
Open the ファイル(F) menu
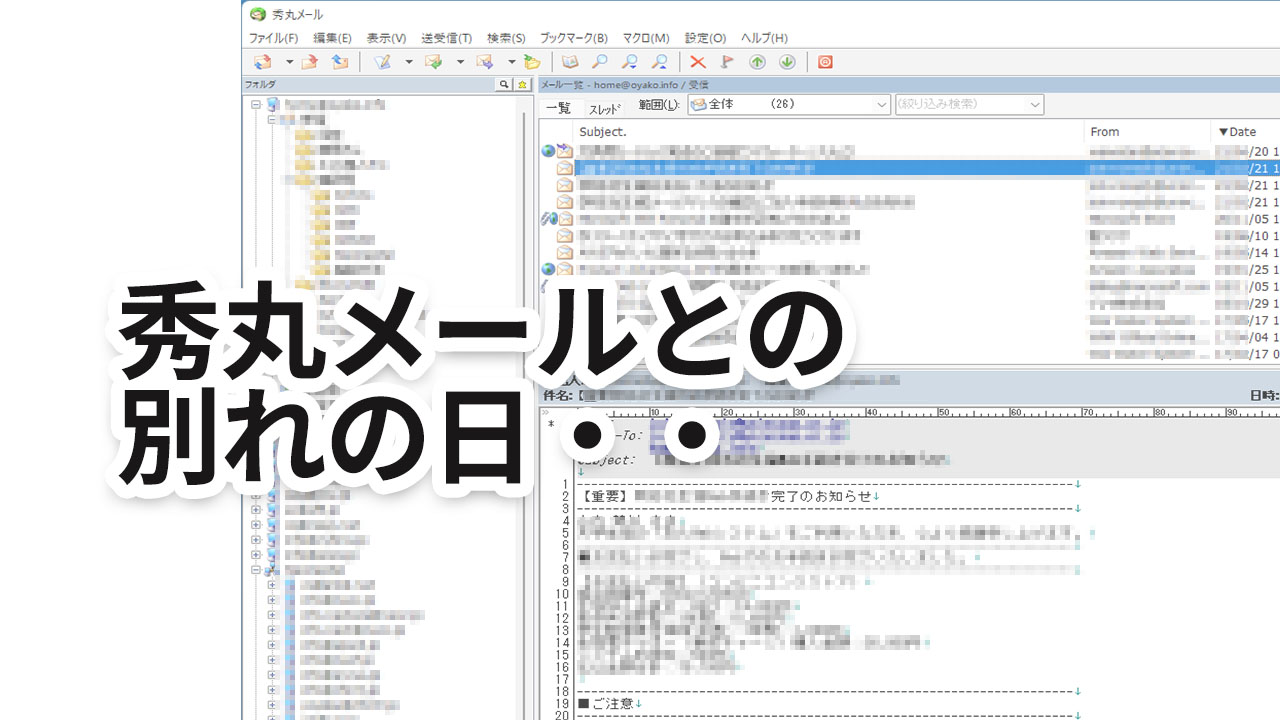click(x=273, y=38)
